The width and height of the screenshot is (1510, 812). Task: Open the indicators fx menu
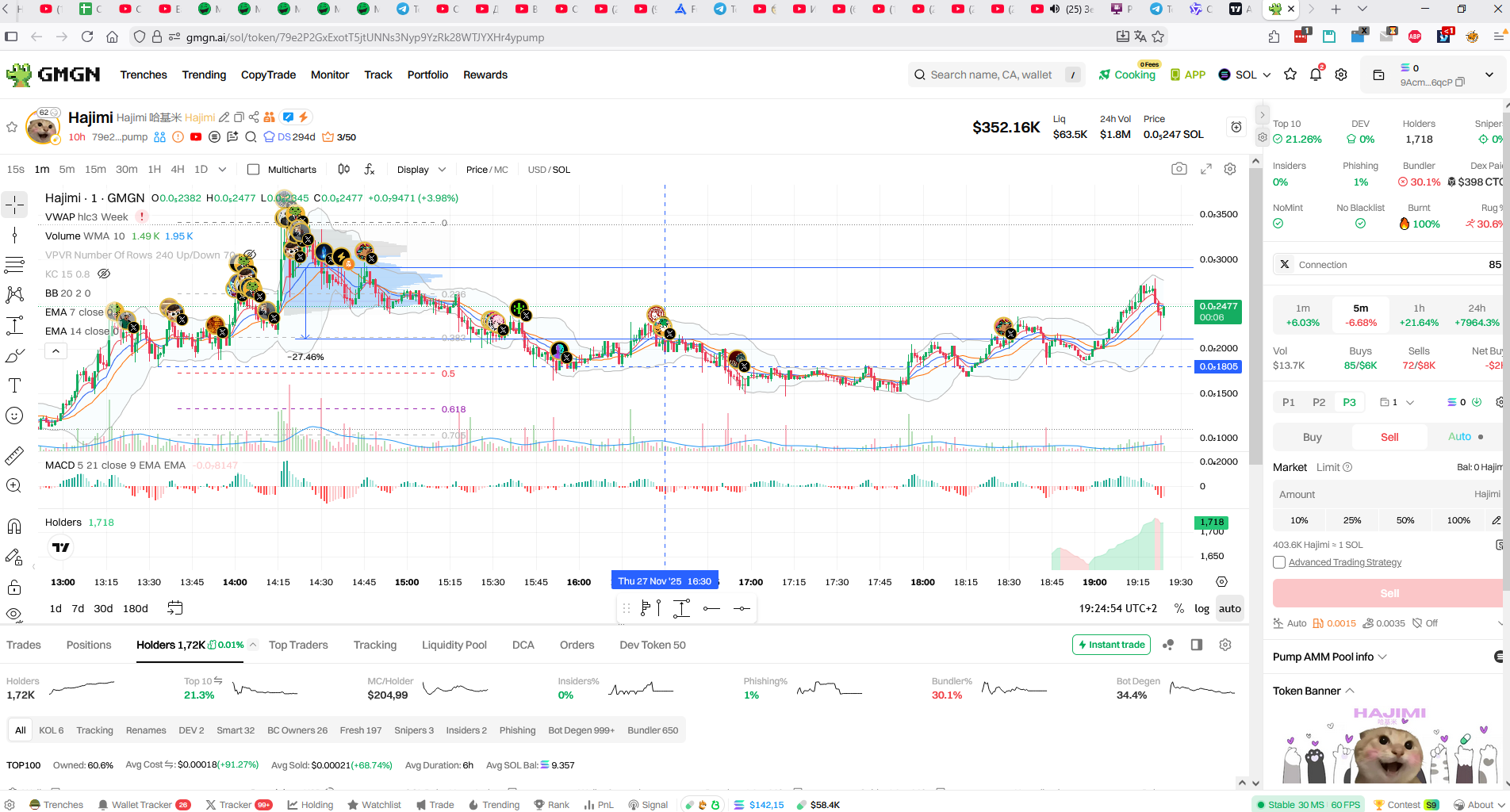(370, 169)
